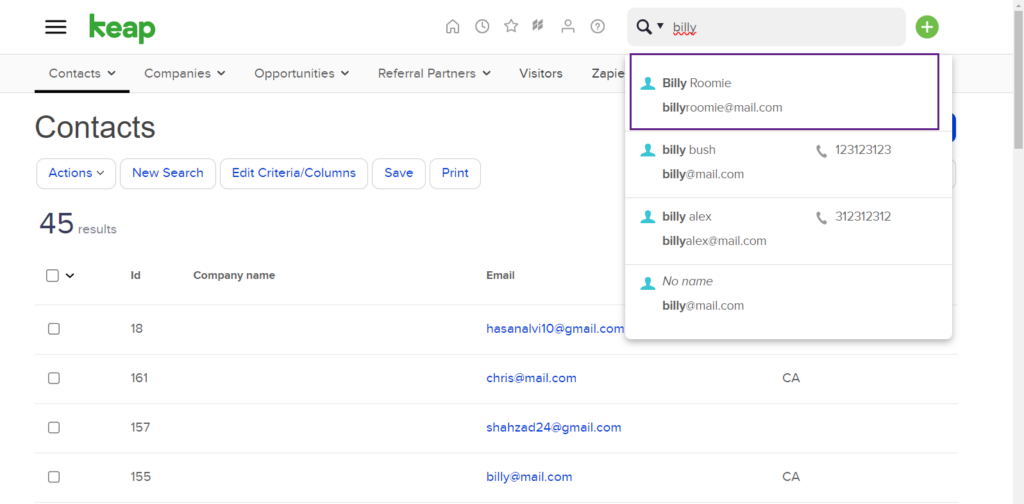Expand the search type dropdown arrow
This screenshot has height=504, width=1024.
click(x=660, y=26)
